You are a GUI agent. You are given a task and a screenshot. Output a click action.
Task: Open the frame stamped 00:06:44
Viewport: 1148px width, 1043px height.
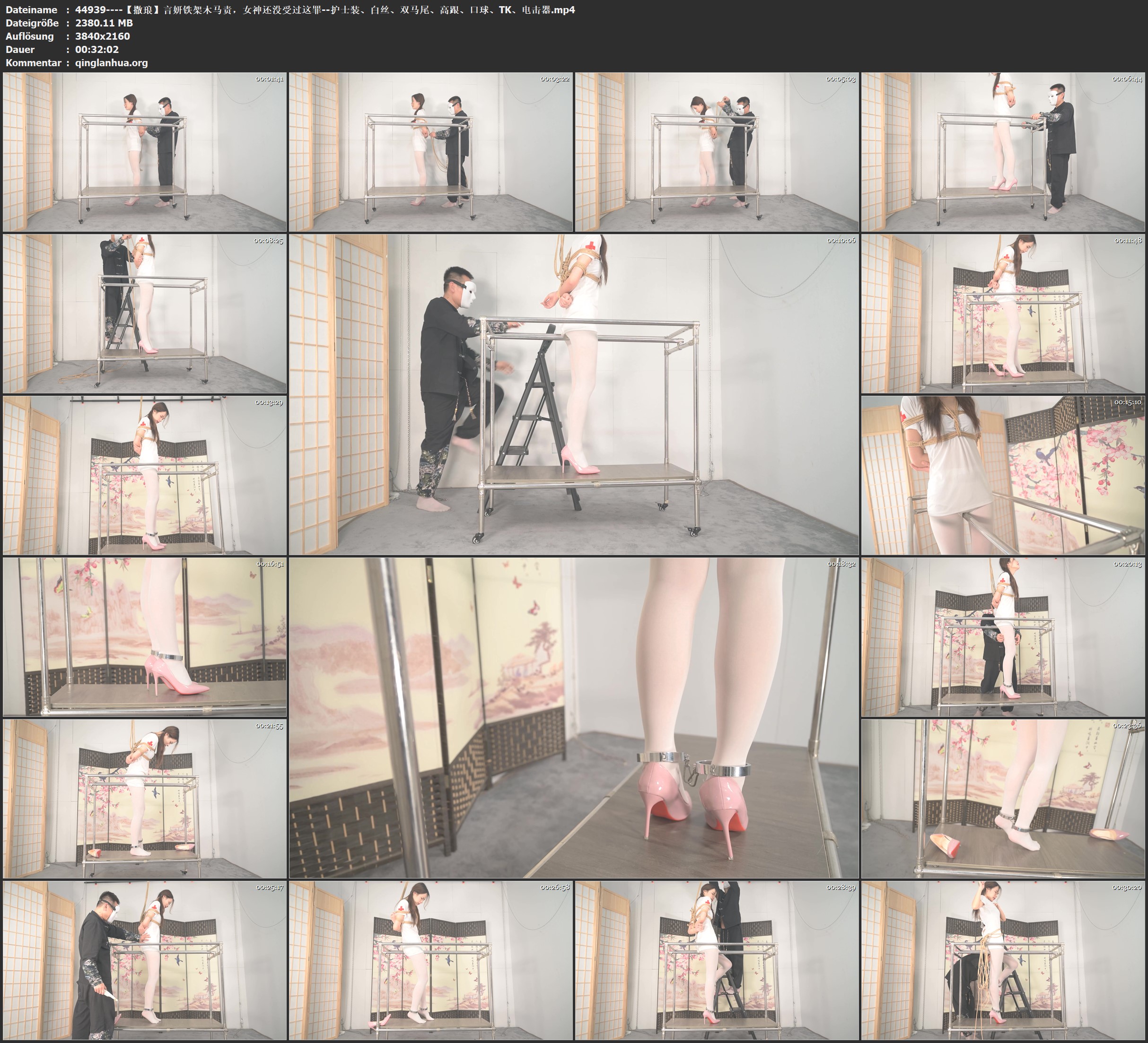coord(1003,152)
